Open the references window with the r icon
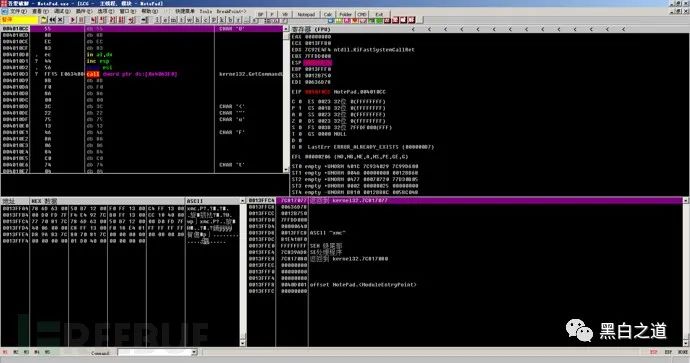The image size is (690, 363). pyautogui.click(x=238, y=20)
